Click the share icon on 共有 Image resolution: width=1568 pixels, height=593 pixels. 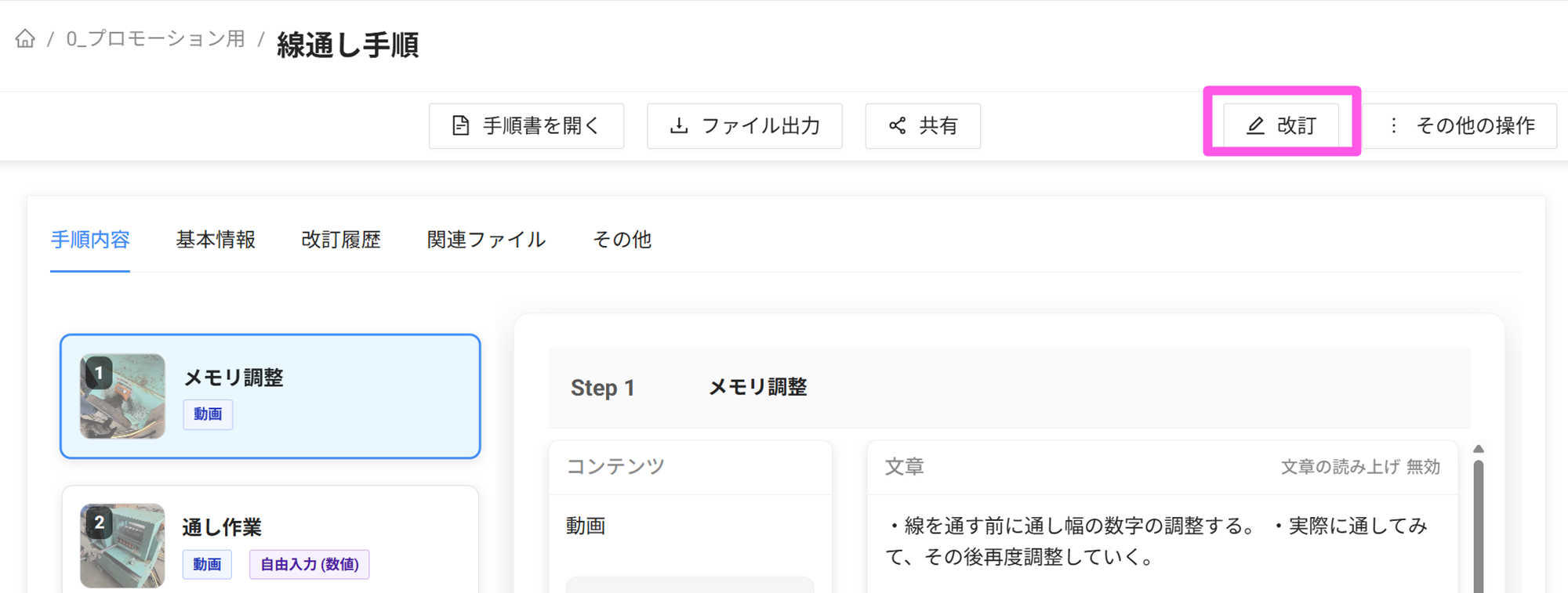[x=898, y=125]
